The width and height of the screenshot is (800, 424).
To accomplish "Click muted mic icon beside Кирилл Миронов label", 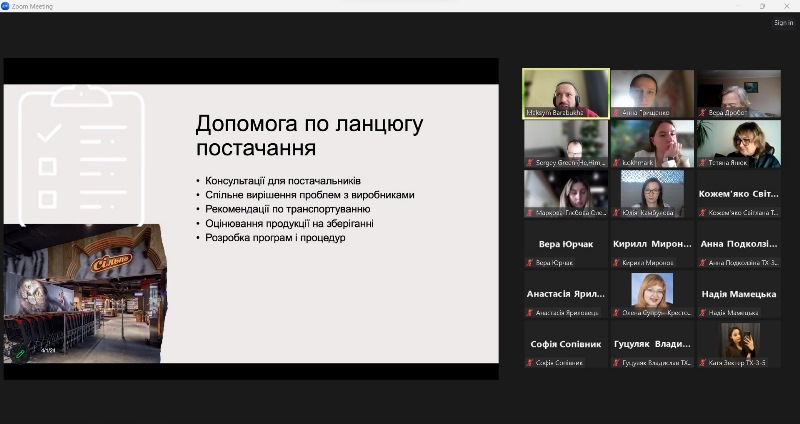I will [x=616, y=263].
